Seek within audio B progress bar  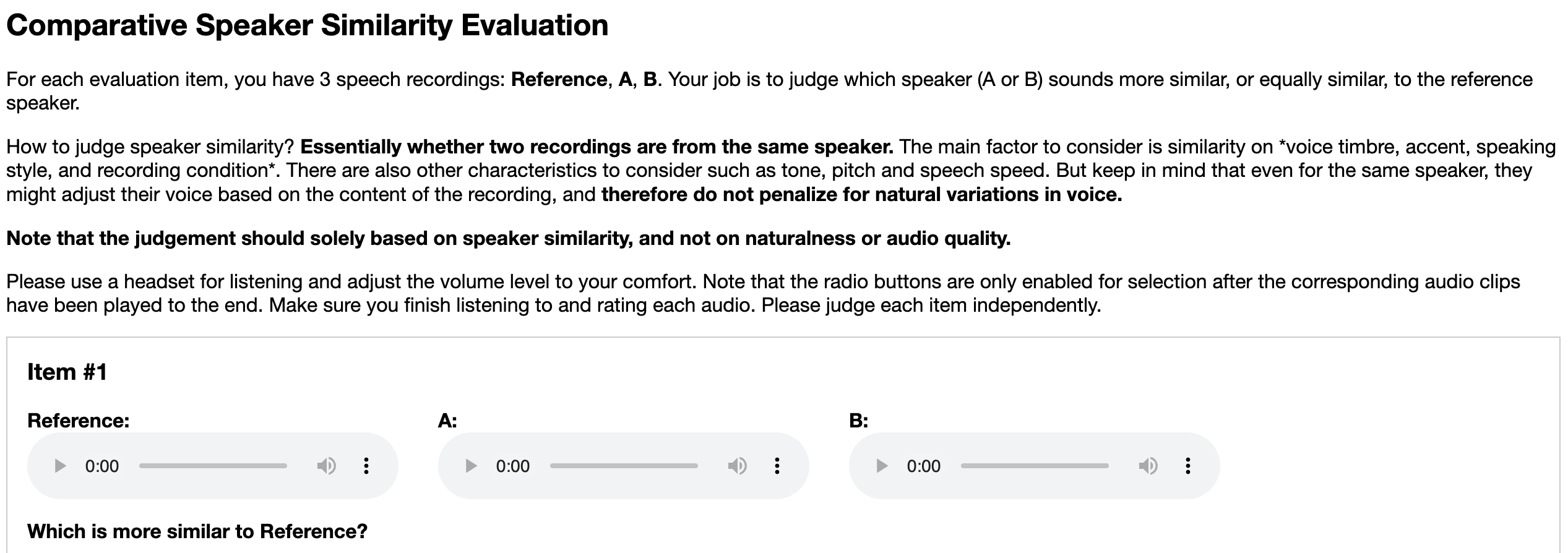[1035, 466]
